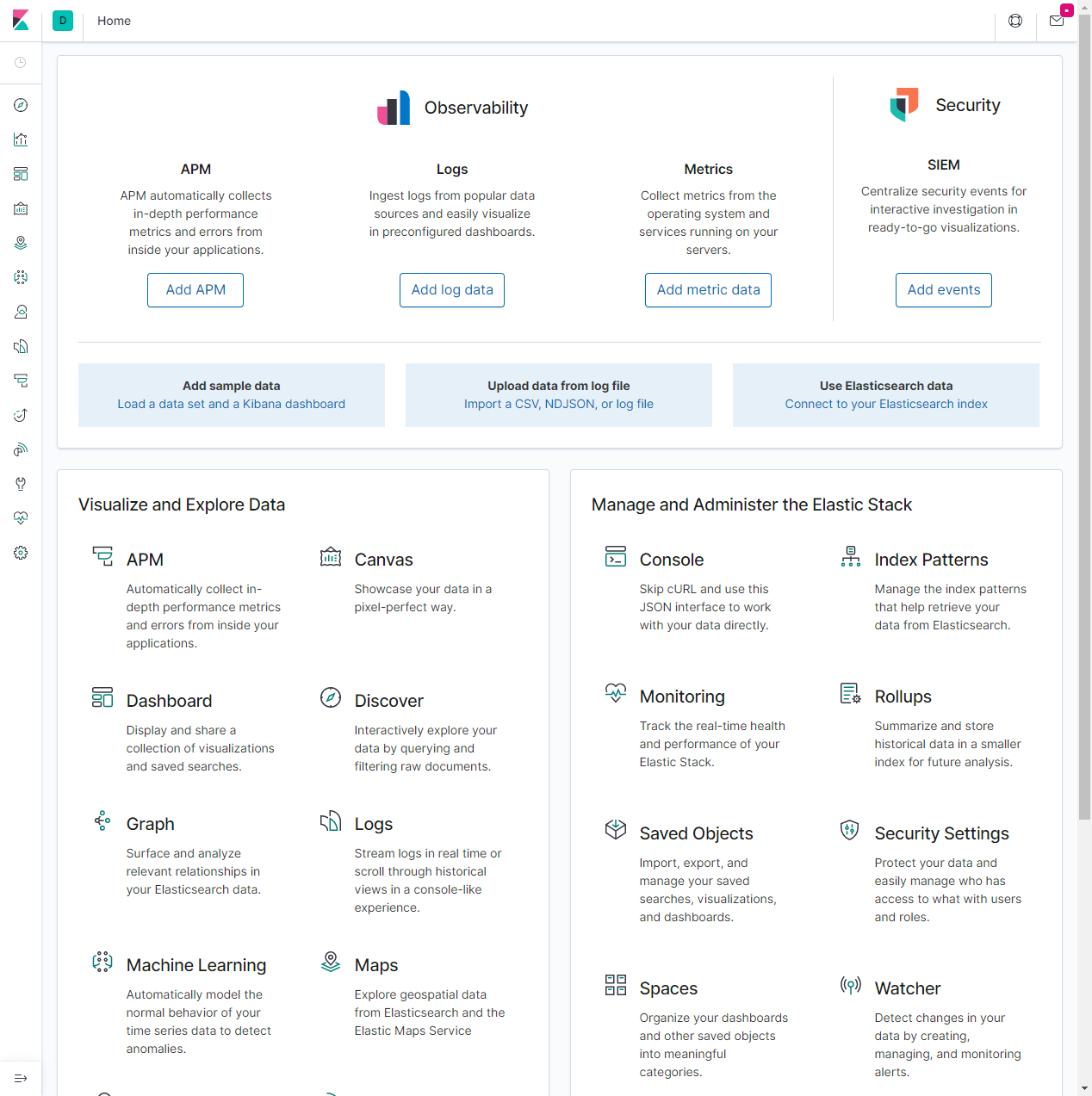Screen dimensions: 1092x1096
Task: Open SIEM icon in sidebar
Action: (21, 449)
